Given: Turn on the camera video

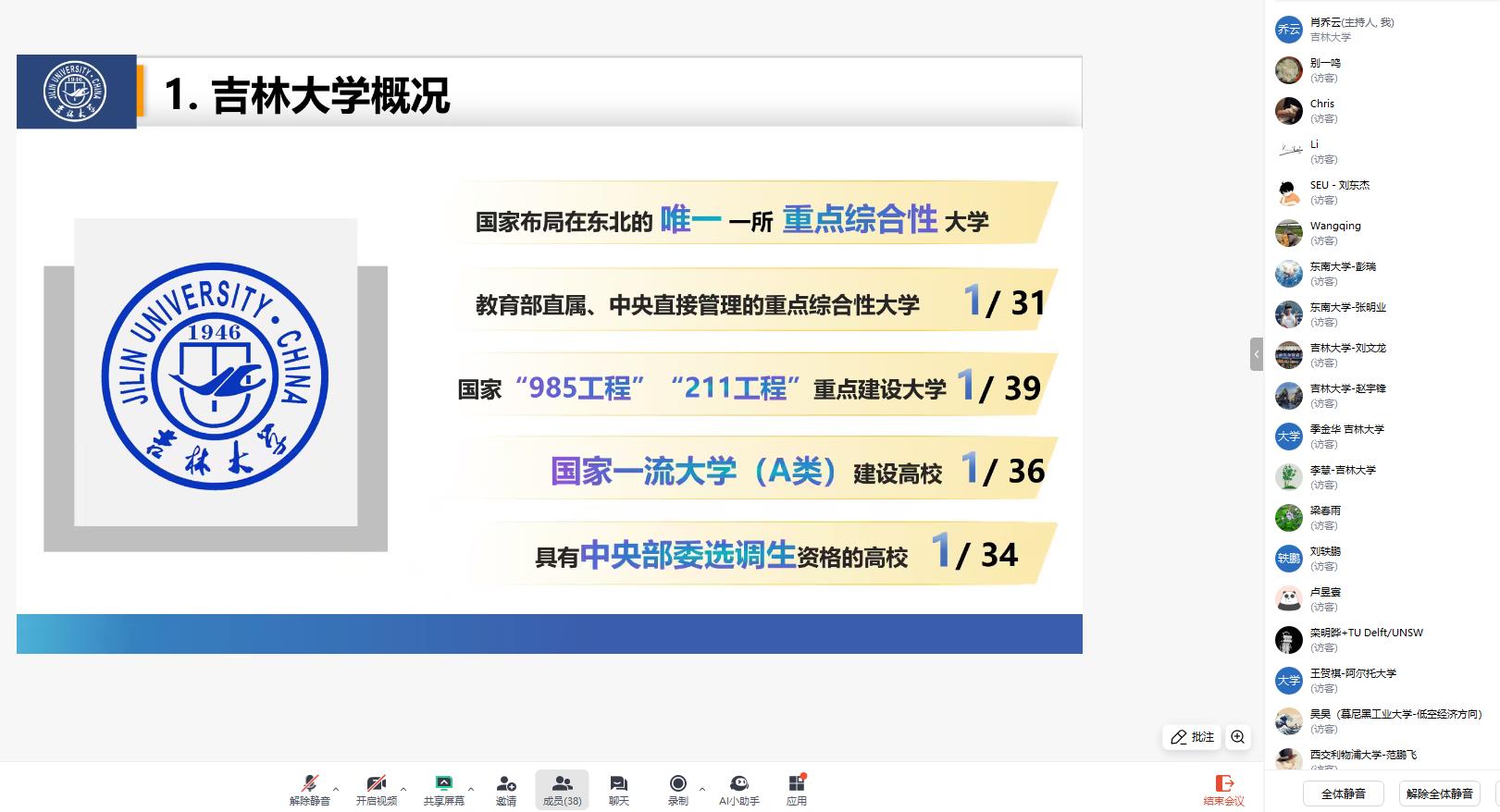Looking at the screenshot, I should click(x=376, y=784).
